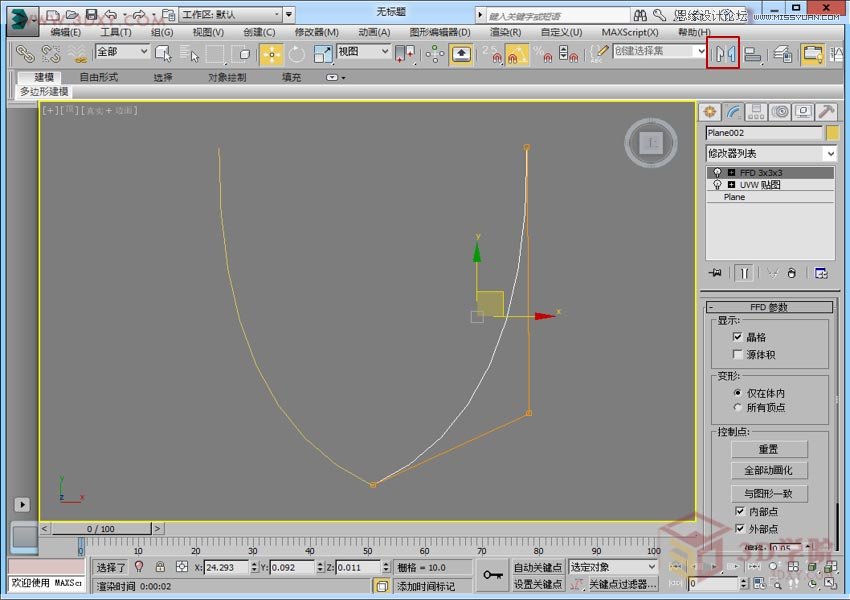The height and width of the screenshot is (600, 850).
Task: Select the Unlink Selection broken chain tool
Action: pos(51,54)
